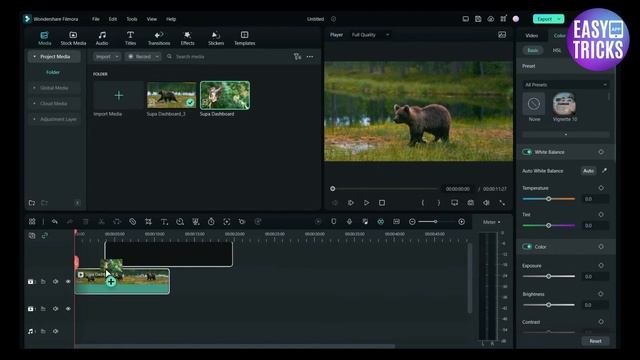Click the timeline layout grid icon
Screen dimensions: 640x360
coord(32,222)
